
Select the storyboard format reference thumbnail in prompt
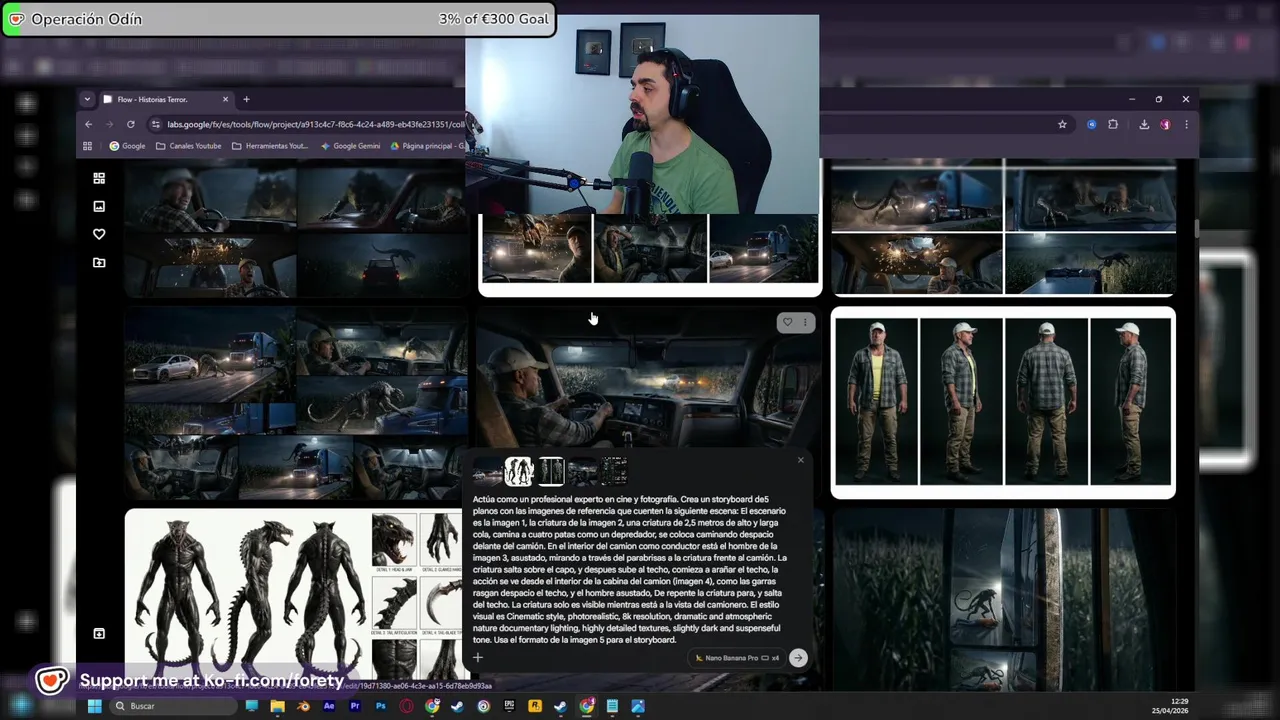(x=614, y=471)
